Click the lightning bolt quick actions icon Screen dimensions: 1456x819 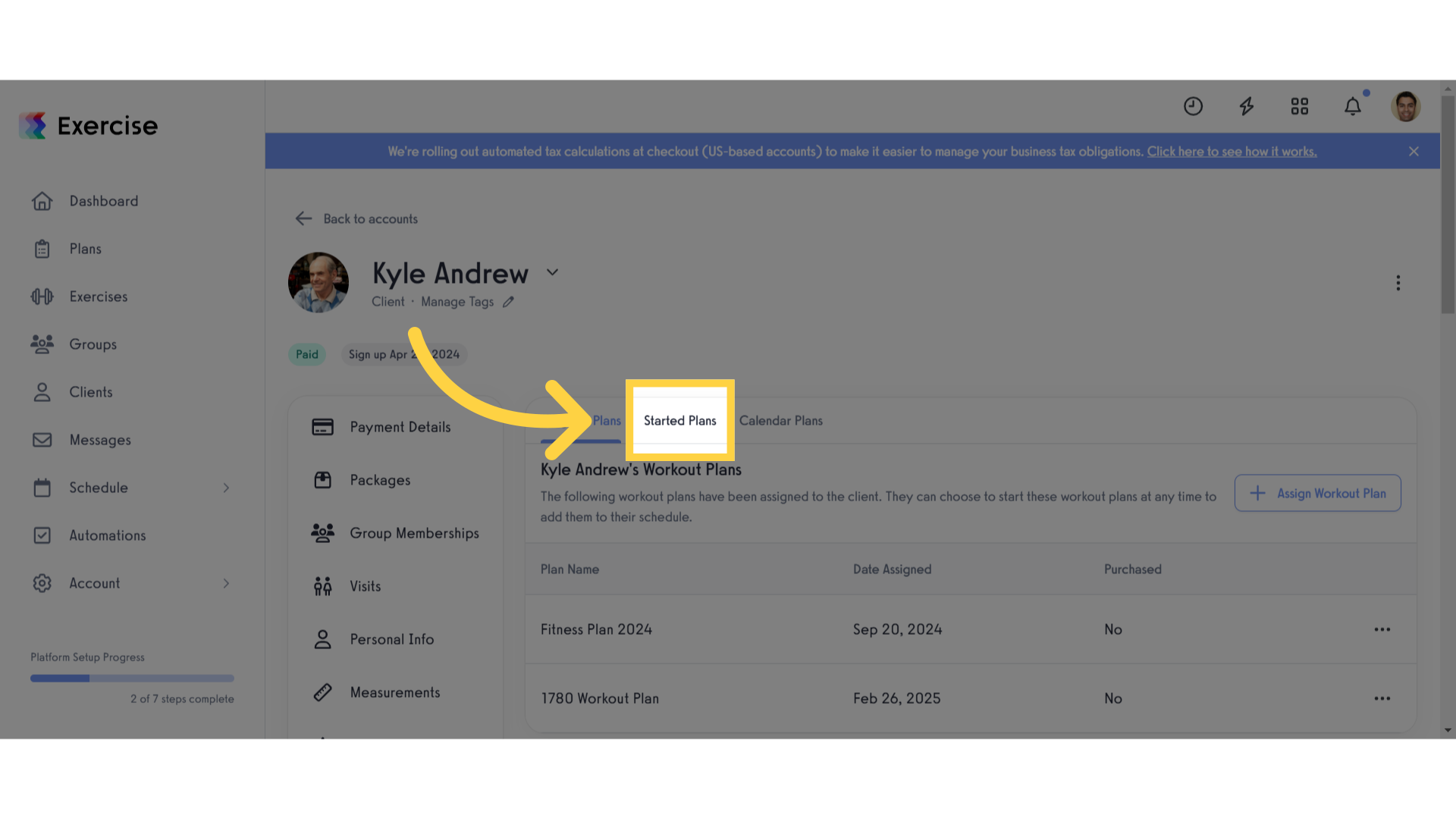(x=1247, y=106)
